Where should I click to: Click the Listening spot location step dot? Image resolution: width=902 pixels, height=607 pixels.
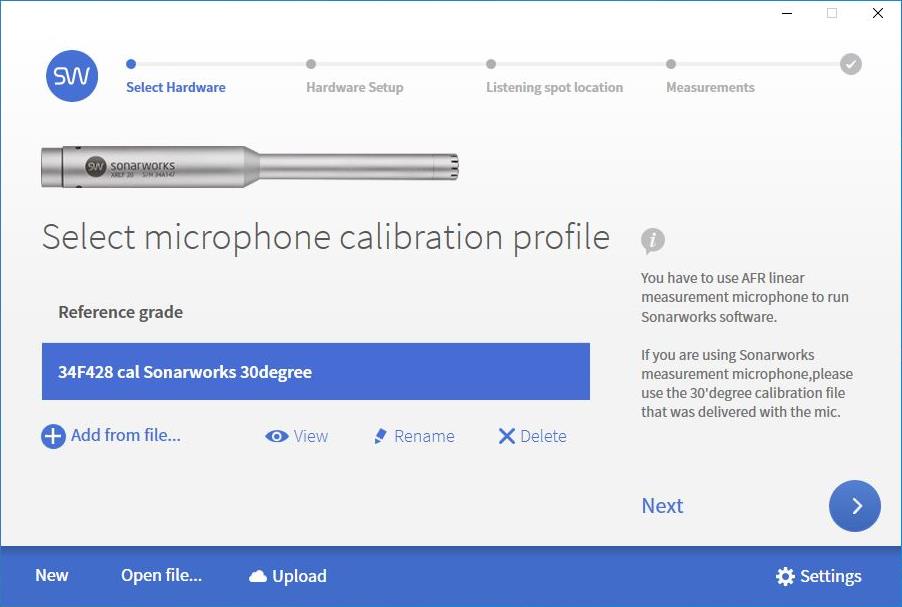(489, 63)
